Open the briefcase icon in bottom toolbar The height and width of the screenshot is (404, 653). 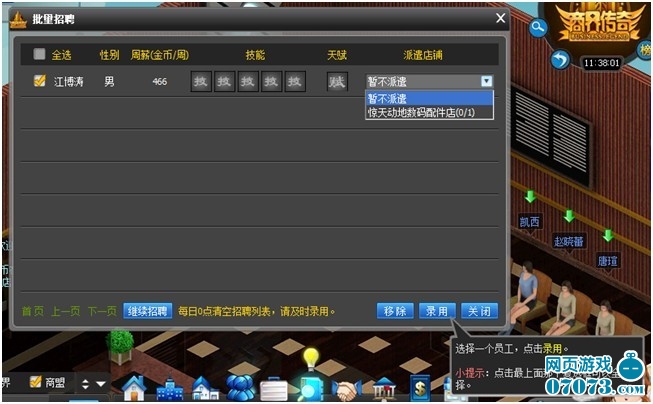click(273, 388)
